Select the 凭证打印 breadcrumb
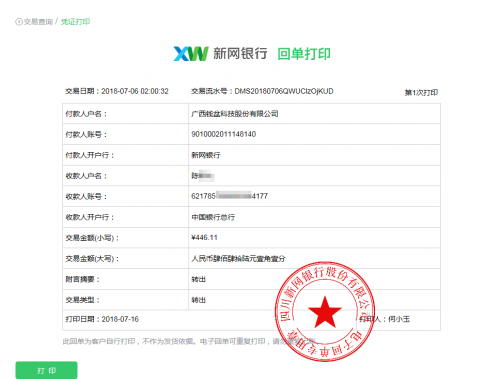500x379 pixels. pos(75,22)
